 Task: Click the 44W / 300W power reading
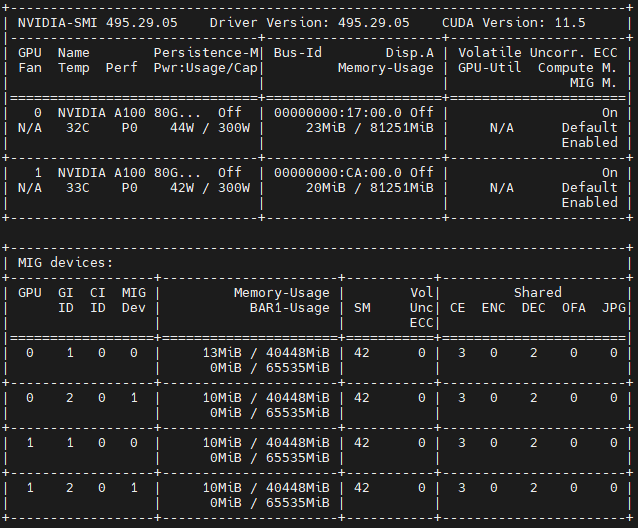click(x=210, y=128)
